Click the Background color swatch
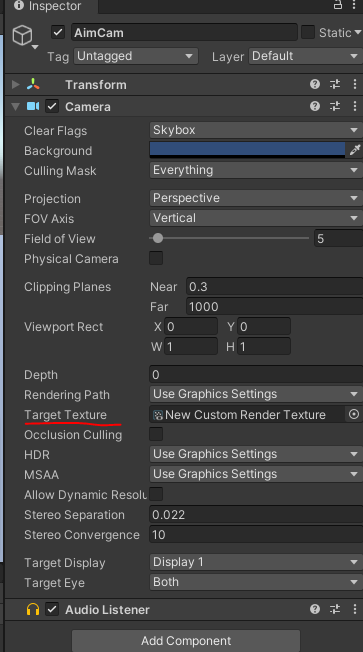 coord(247,150)
